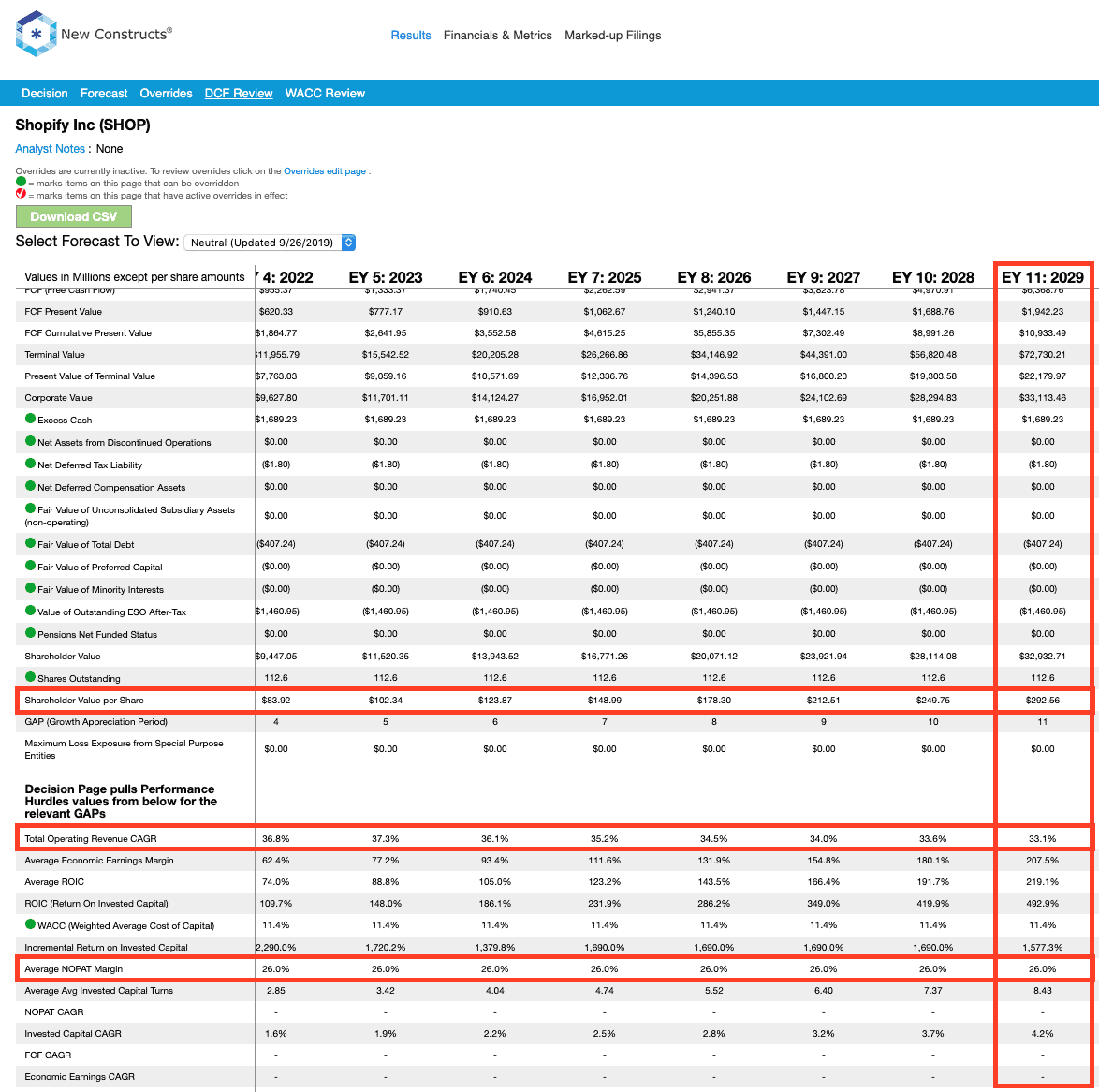Screen dimensions: 1099x1092
Task: Click green dot beside Fair Value of Preferred Capital
Action: 30,566
